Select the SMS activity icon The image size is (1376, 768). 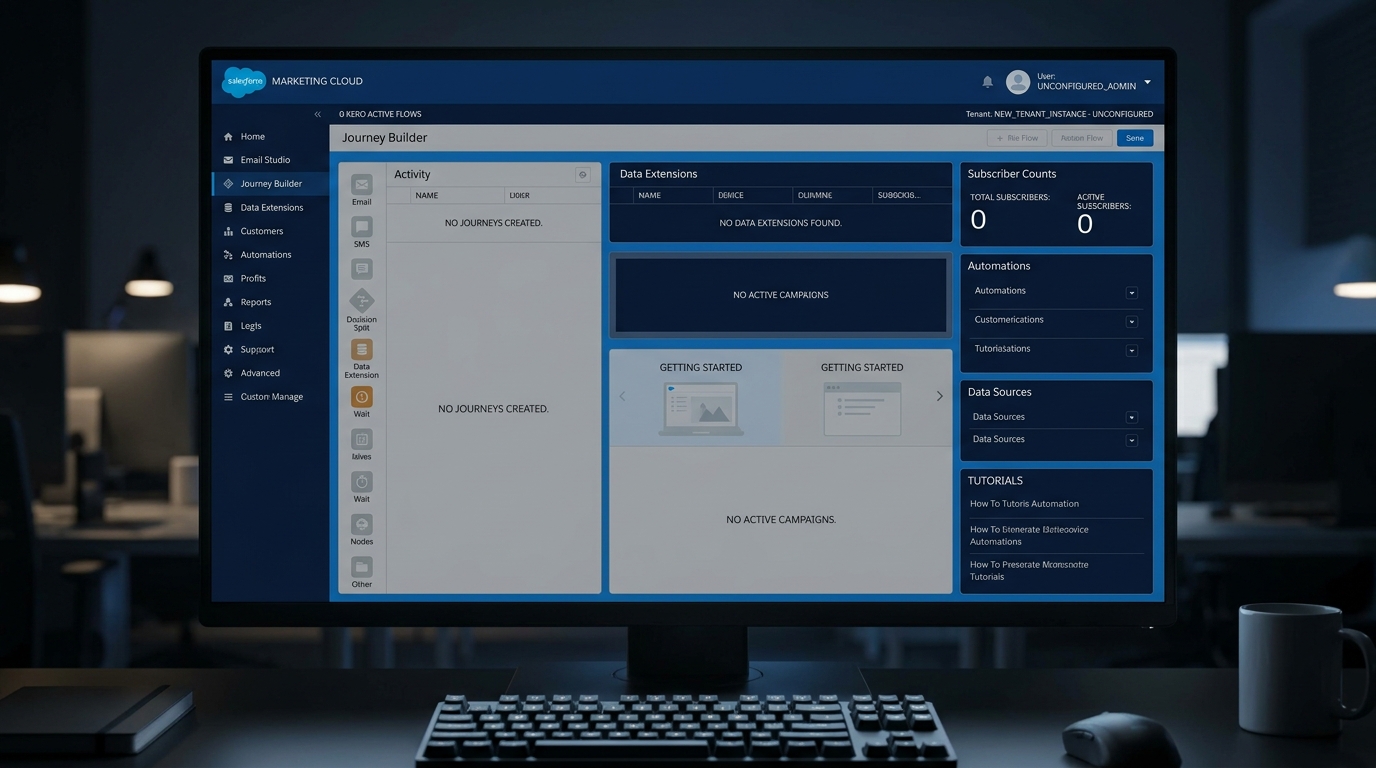361,228
